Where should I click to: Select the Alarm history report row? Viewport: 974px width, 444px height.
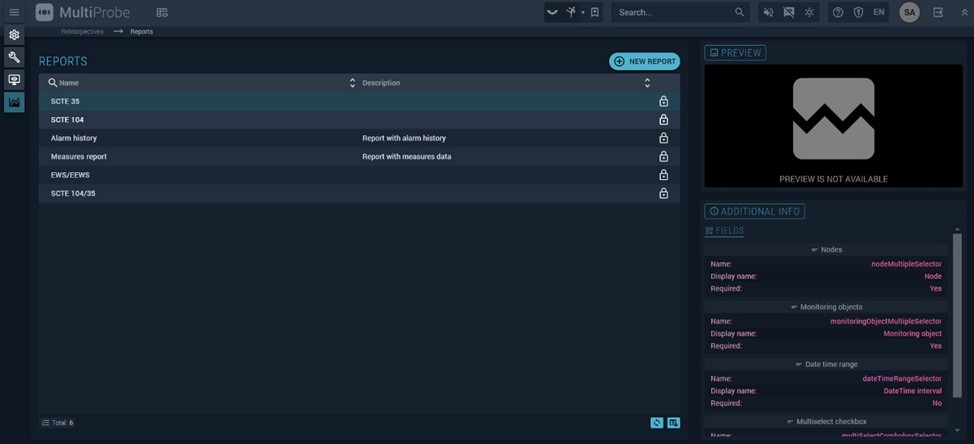point(74,138)
